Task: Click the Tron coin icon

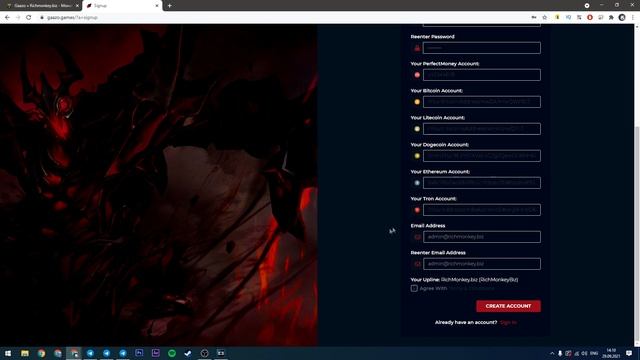Action: (417, 210)
